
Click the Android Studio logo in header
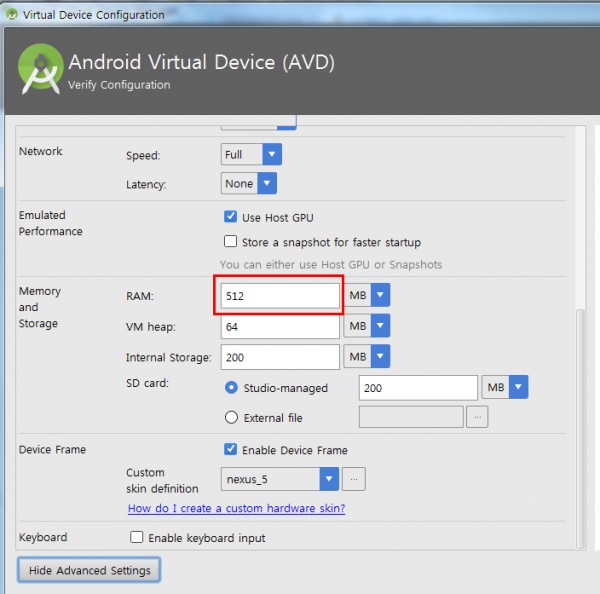coord(41,69)
